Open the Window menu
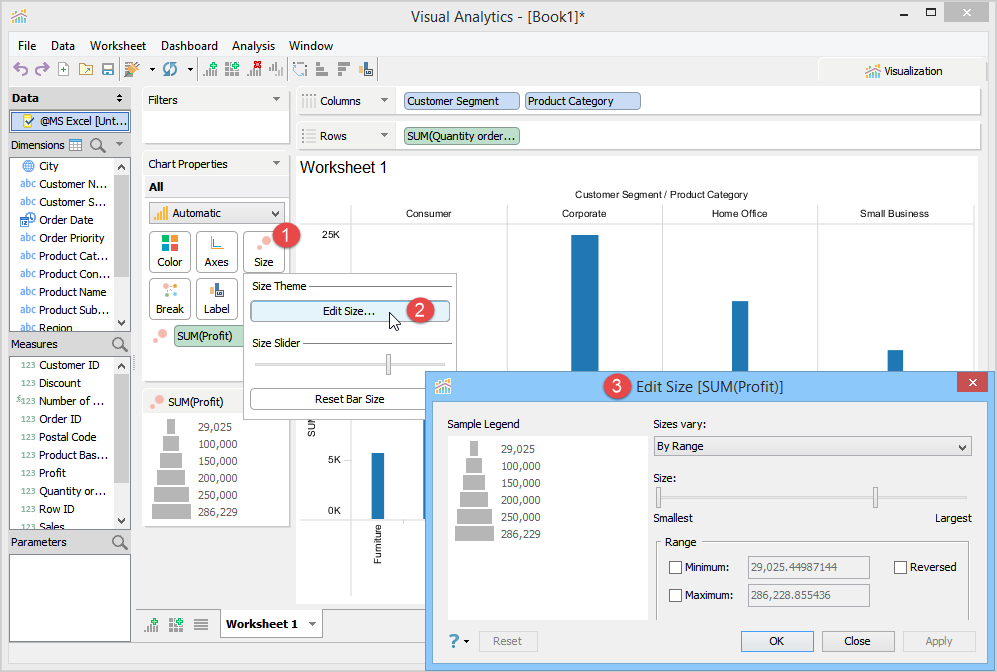The height and width of the screenshot is (672, 997). [x=310, y=46]
